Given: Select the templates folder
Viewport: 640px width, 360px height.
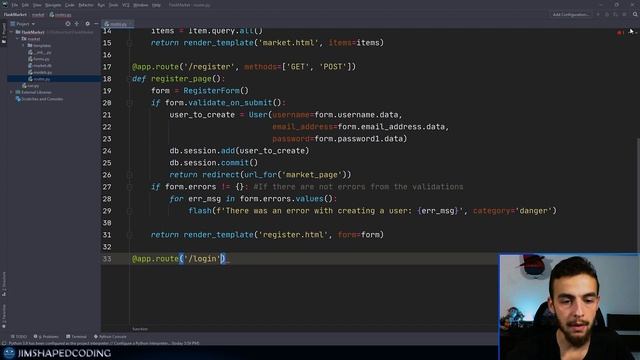Looking at the screenshot, I should click(x=39, y=45).
